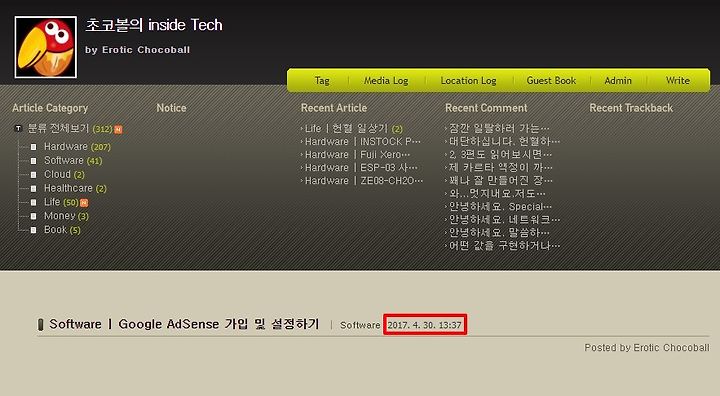Open recent comment 어떤 값을 구현하거나…
Image resolution: width=720 pixels, height=396 pixels.
[x=504, y=245]
